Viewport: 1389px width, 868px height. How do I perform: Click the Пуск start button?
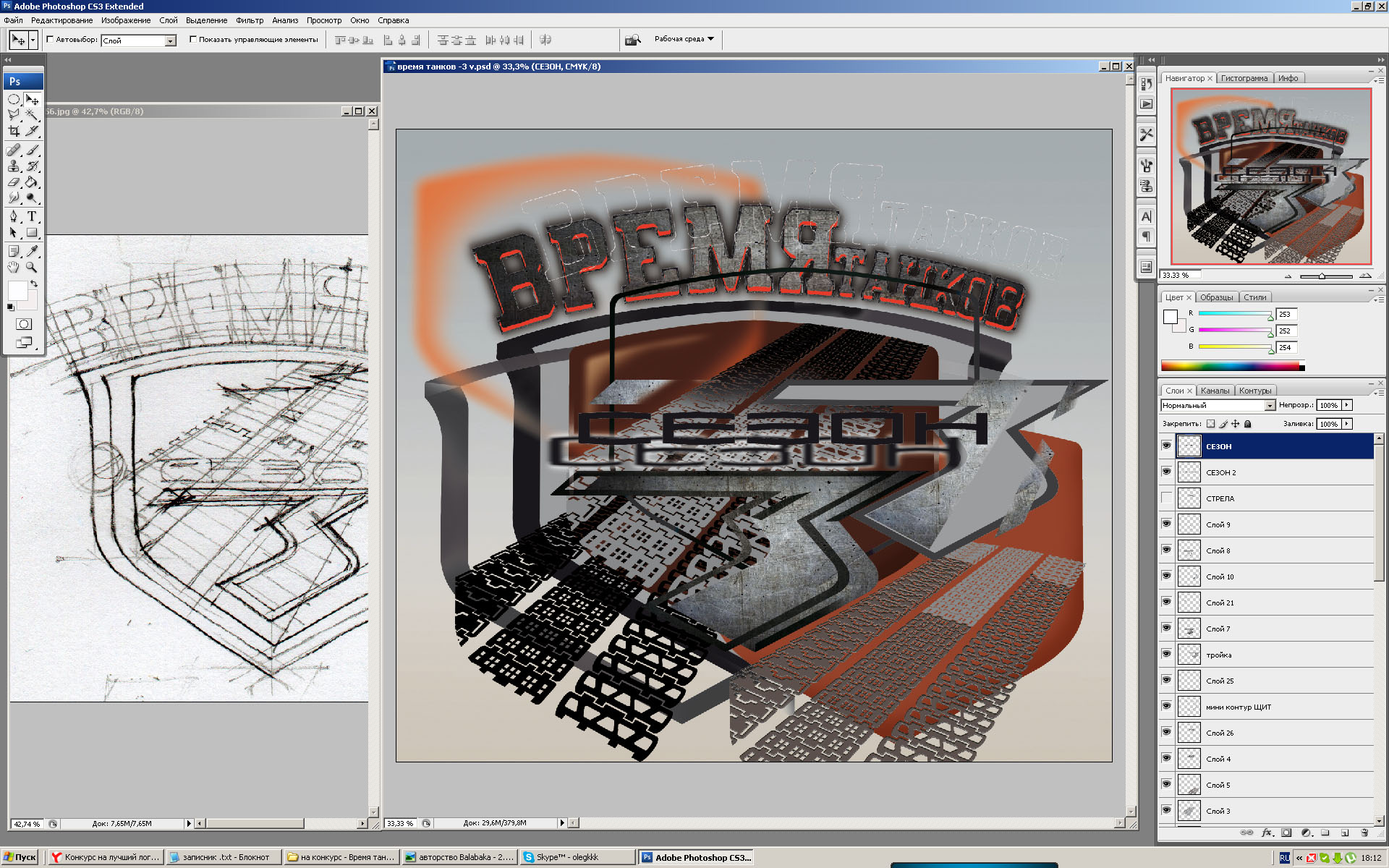(20, 857)
